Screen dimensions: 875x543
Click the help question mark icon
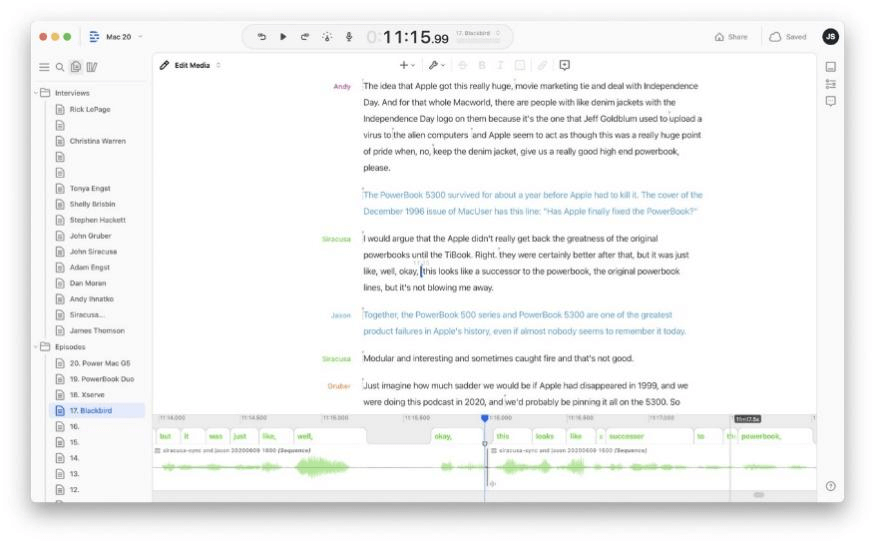click(x=831, y=486)
